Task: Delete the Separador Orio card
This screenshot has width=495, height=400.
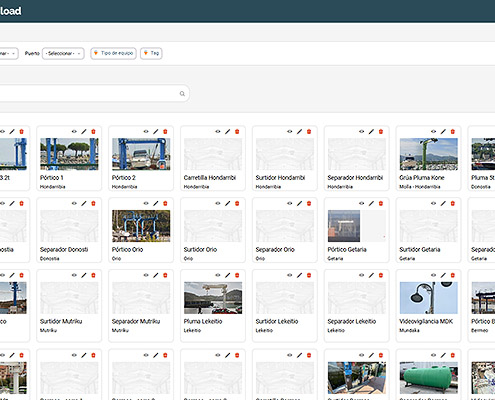Action: tap(309, 203)
